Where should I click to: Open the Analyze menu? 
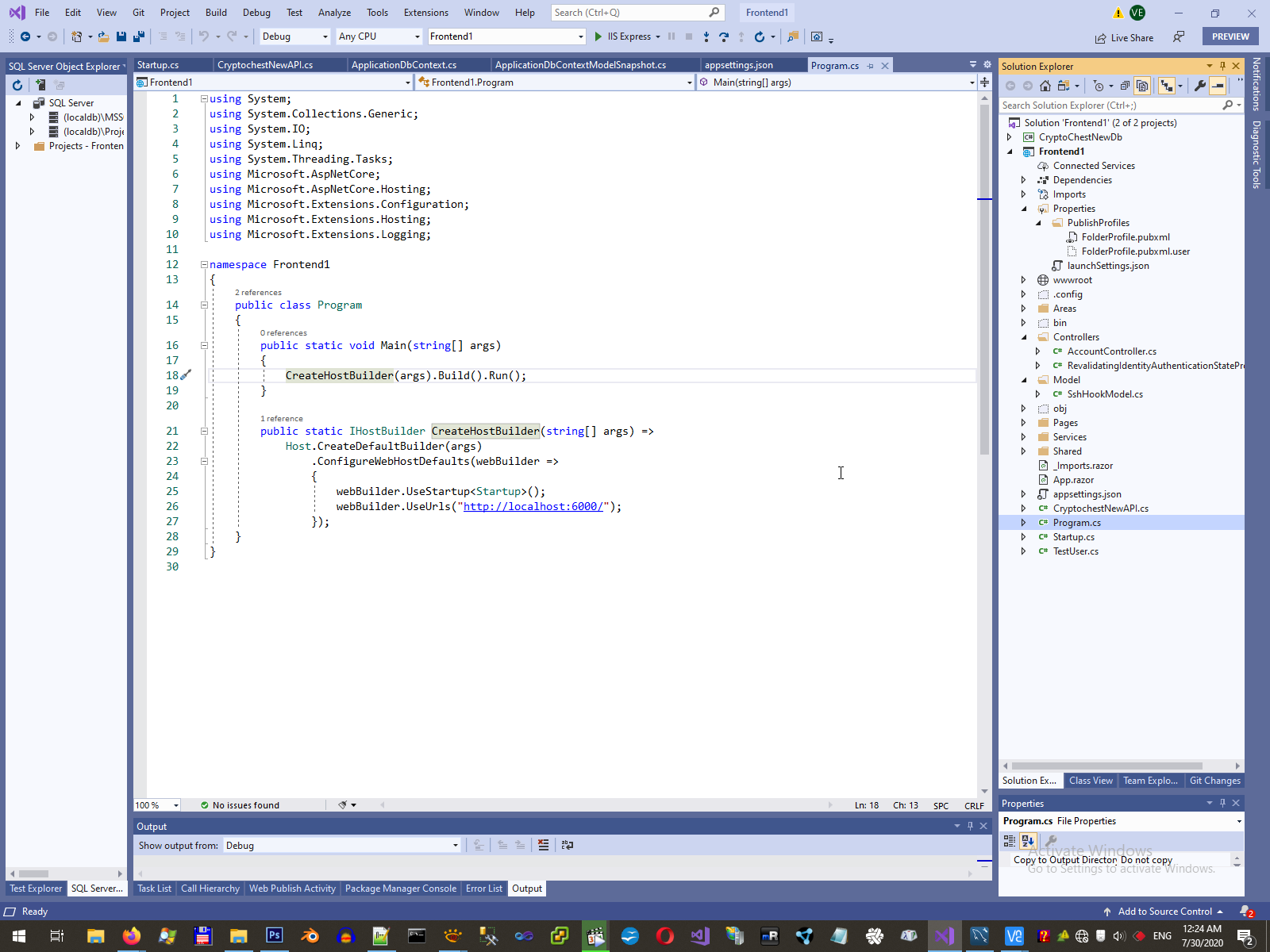(334, 13)
